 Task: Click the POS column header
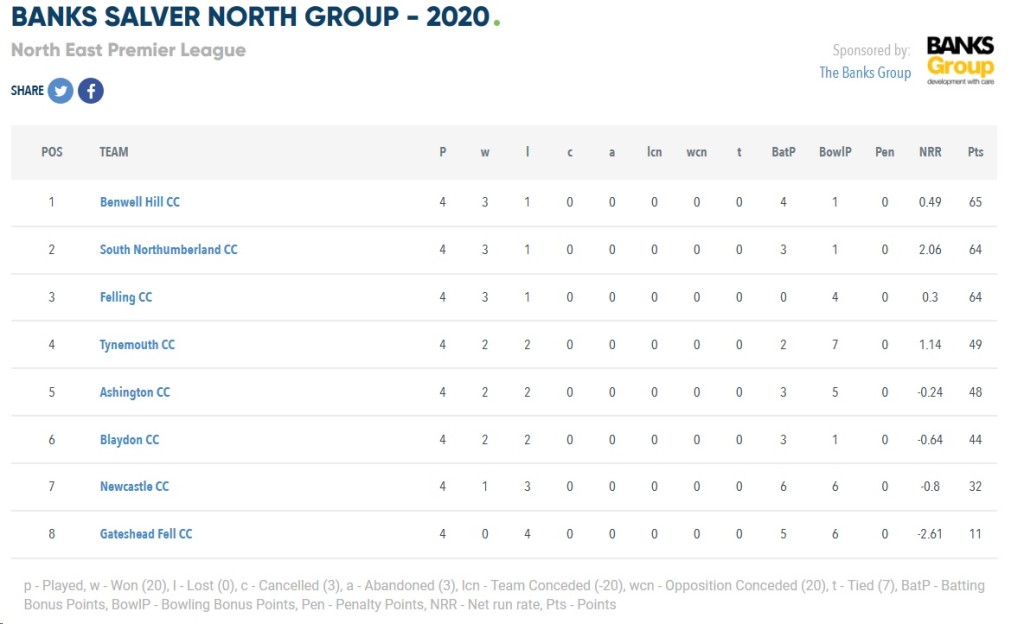point(52,152)
